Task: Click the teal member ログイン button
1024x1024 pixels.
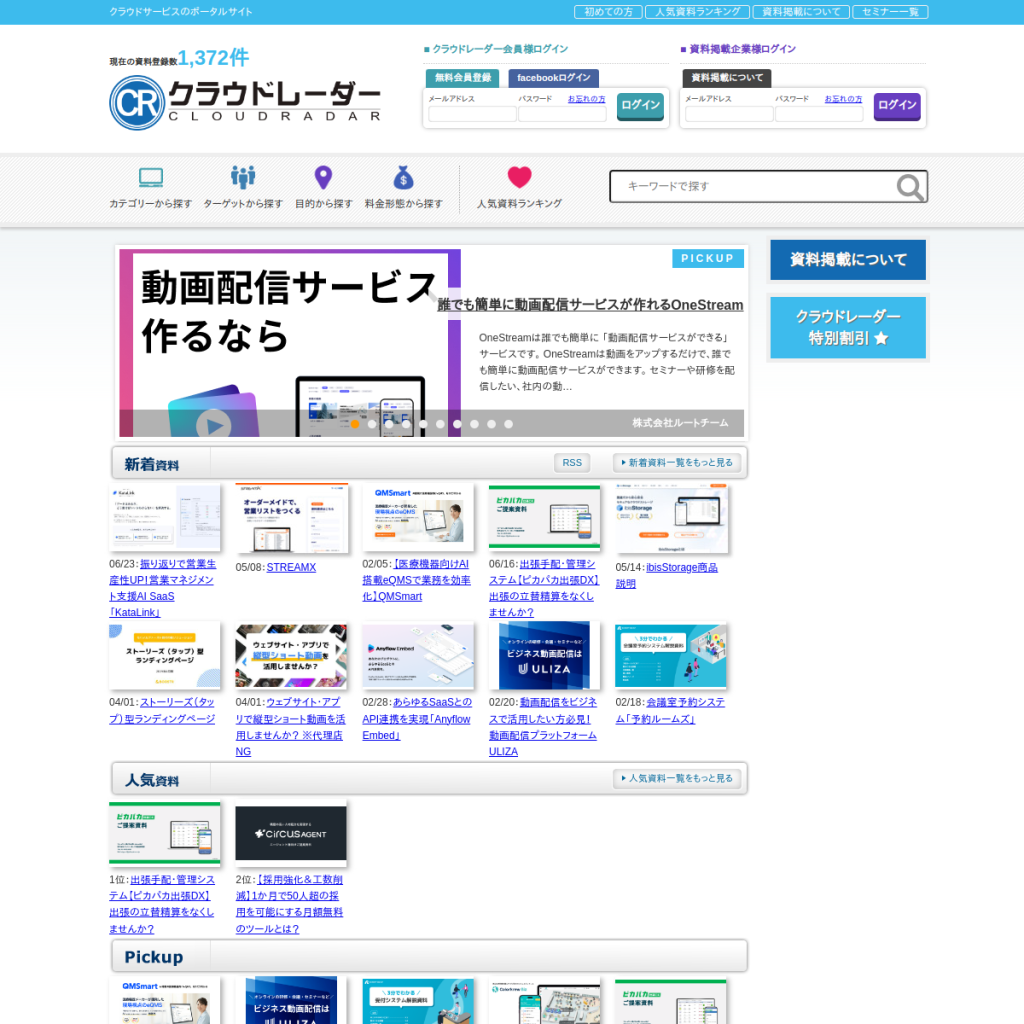Action: (640, 106)
